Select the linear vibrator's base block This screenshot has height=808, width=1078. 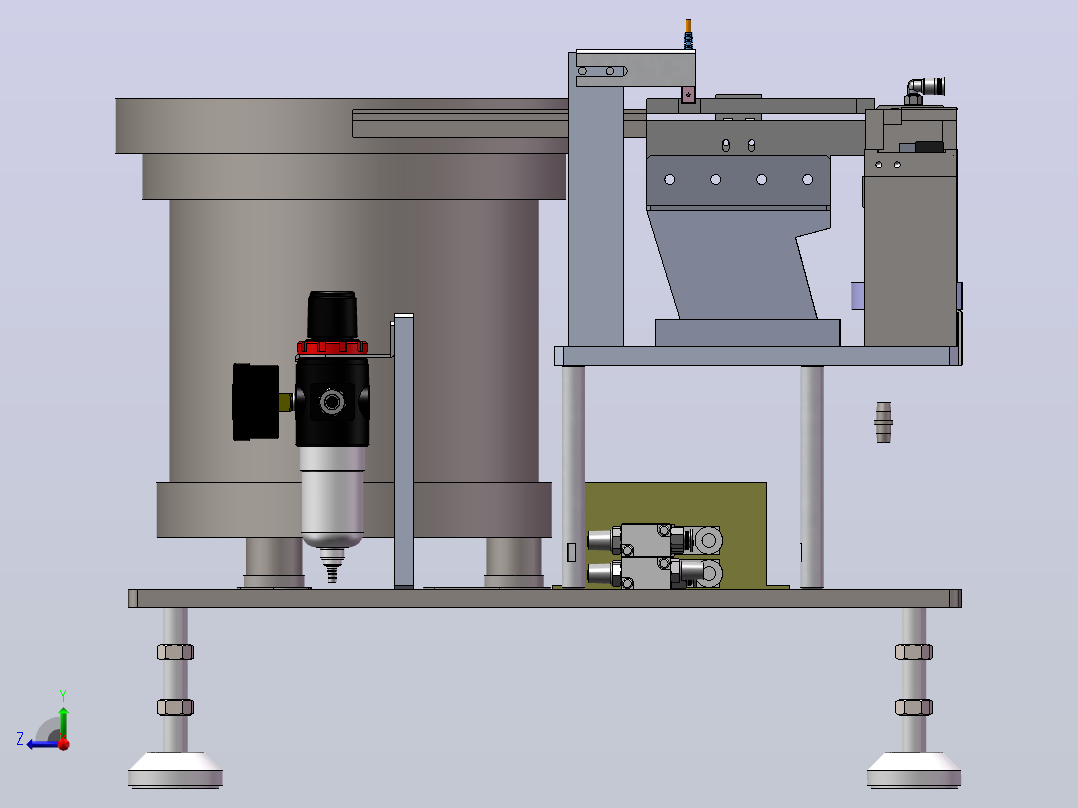(x=747, y=332)
